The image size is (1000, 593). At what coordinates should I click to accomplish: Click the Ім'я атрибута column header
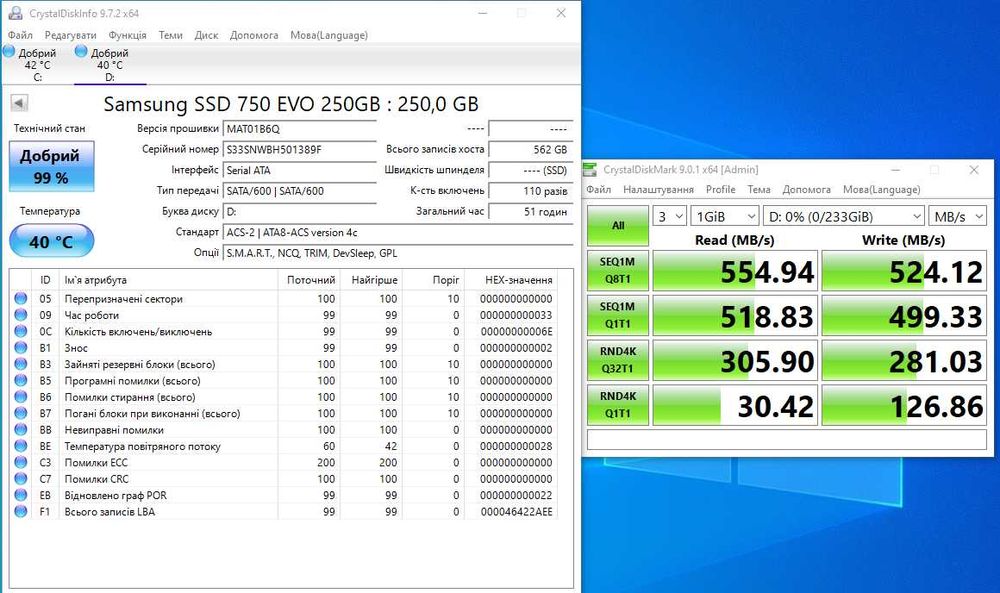tap(168, 280)
